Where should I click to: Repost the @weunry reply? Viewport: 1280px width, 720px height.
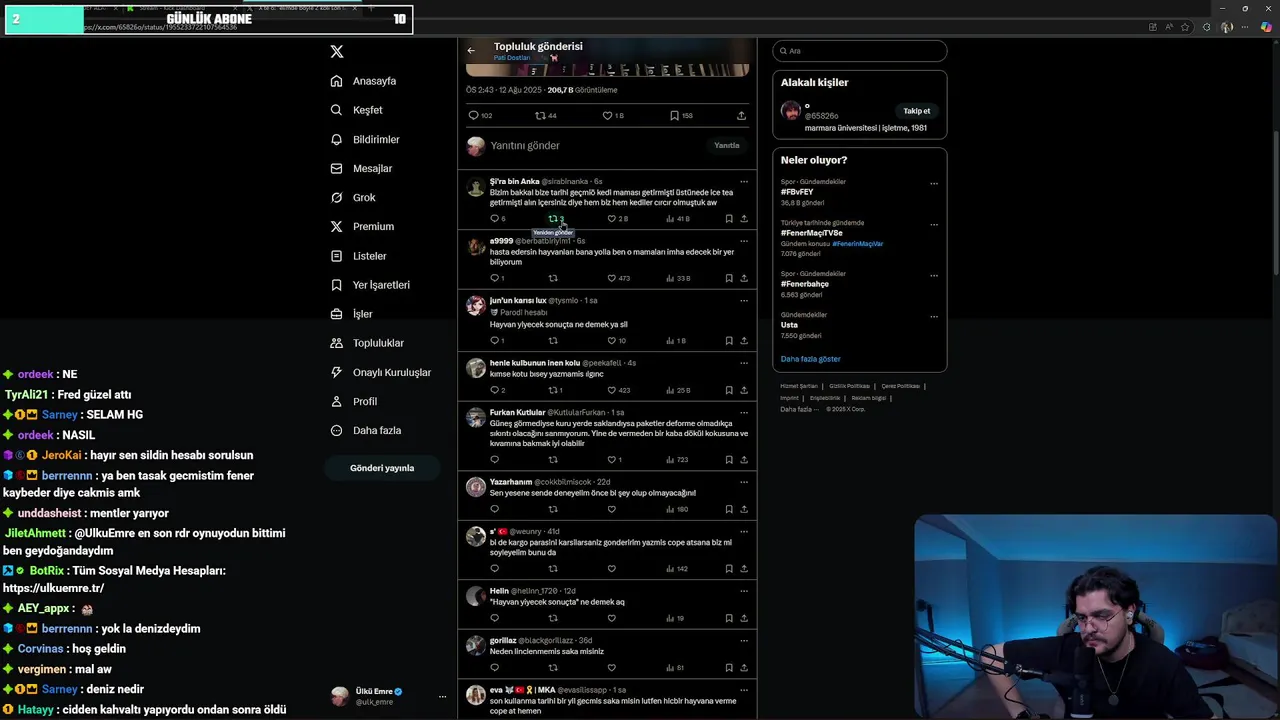click(x=553, y=568)
